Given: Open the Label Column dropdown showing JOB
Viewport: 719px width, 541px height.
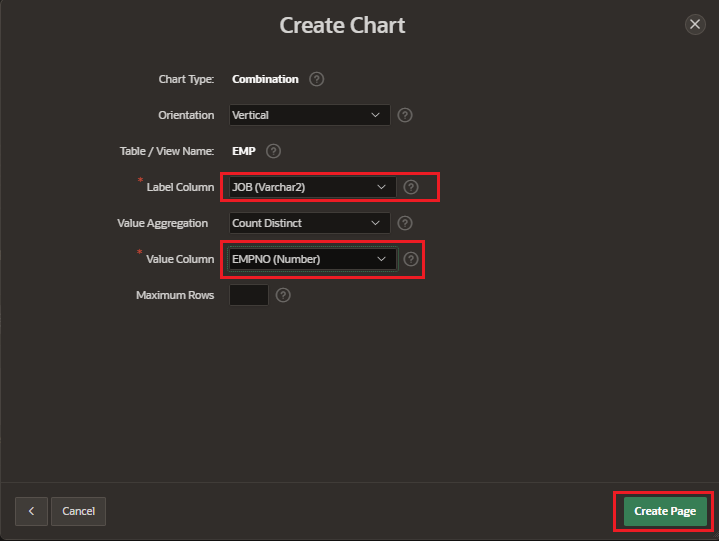Looking at the screenshot, I should click(x=309, y=187).
